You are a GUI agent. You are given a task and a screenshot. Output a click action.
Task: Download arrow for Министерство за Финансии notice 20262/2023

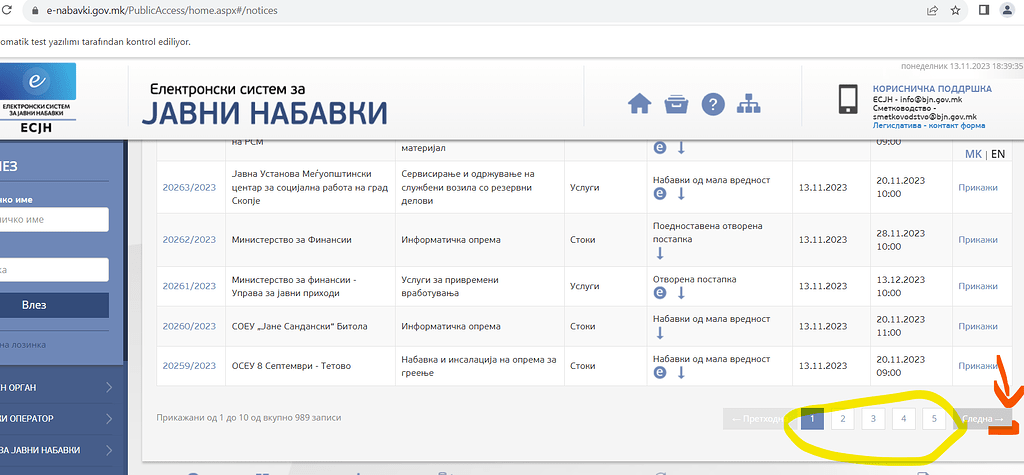pos(660,254)
